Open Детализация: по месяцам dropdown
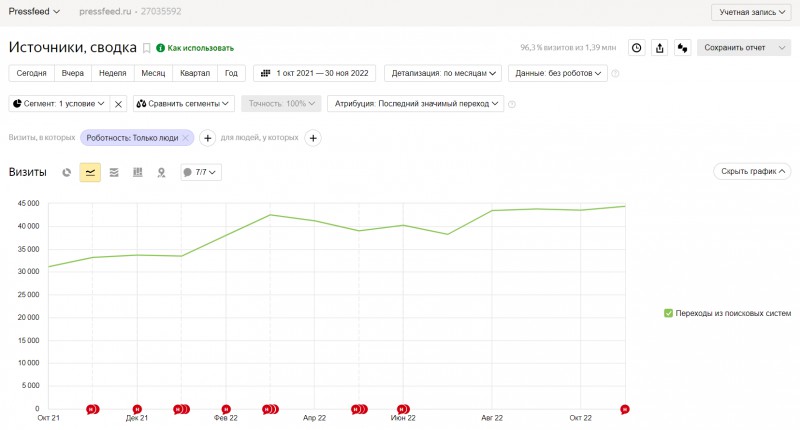The image size is (800, 430). pyautogui.click(x=443, y=73)
